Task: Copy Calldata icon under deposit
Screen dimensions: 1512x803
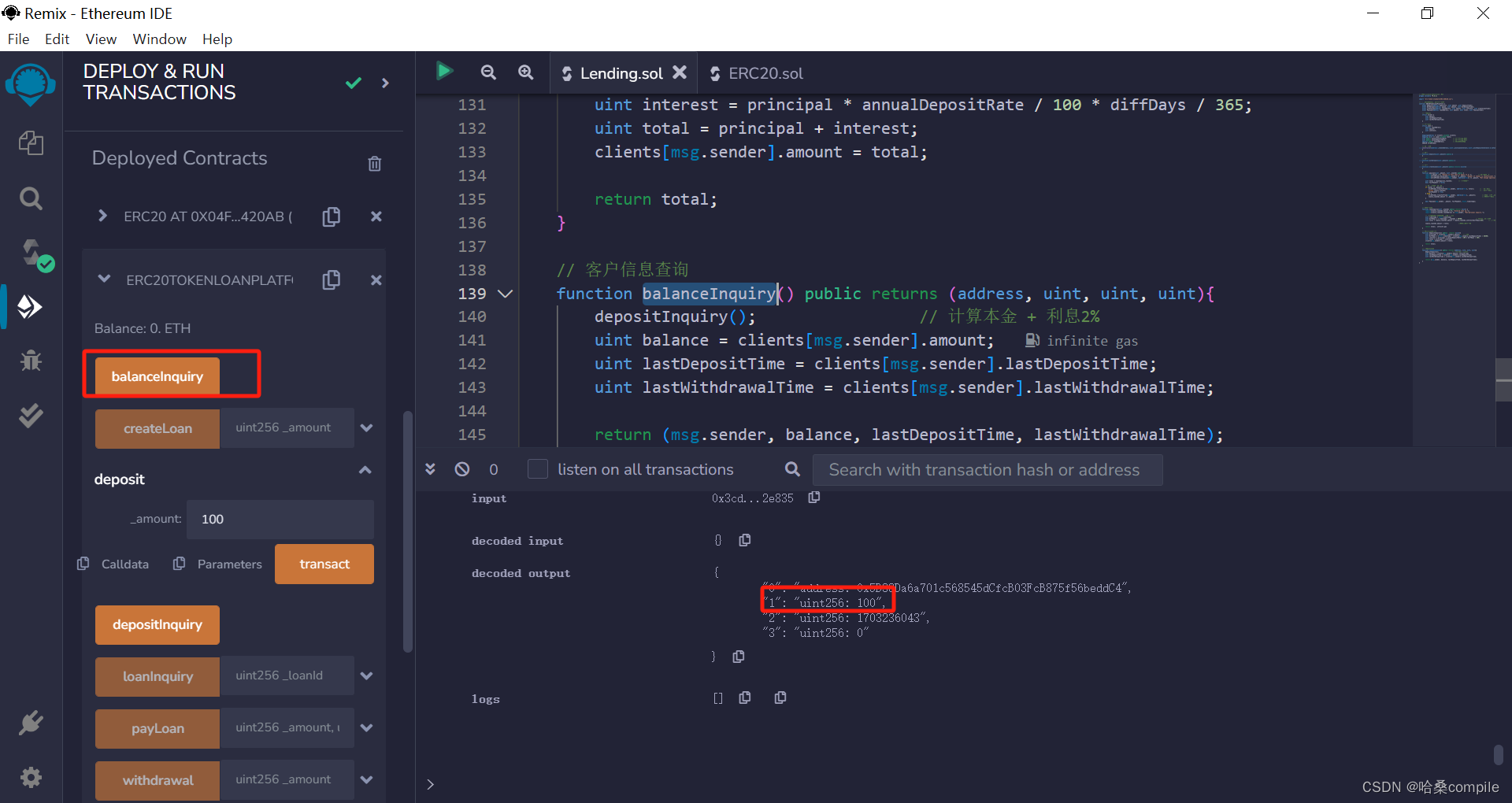Action: (x=83, y=564)
